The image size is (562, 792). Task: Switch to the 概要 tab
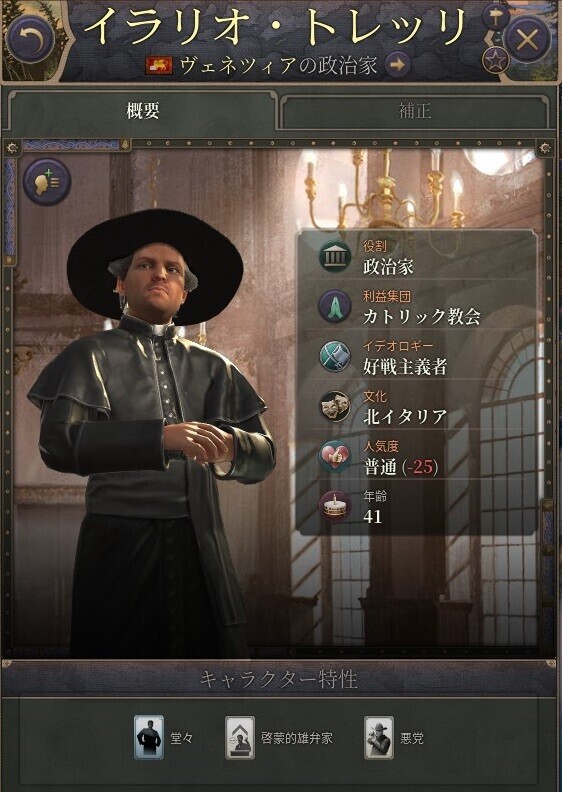[142, 110]
